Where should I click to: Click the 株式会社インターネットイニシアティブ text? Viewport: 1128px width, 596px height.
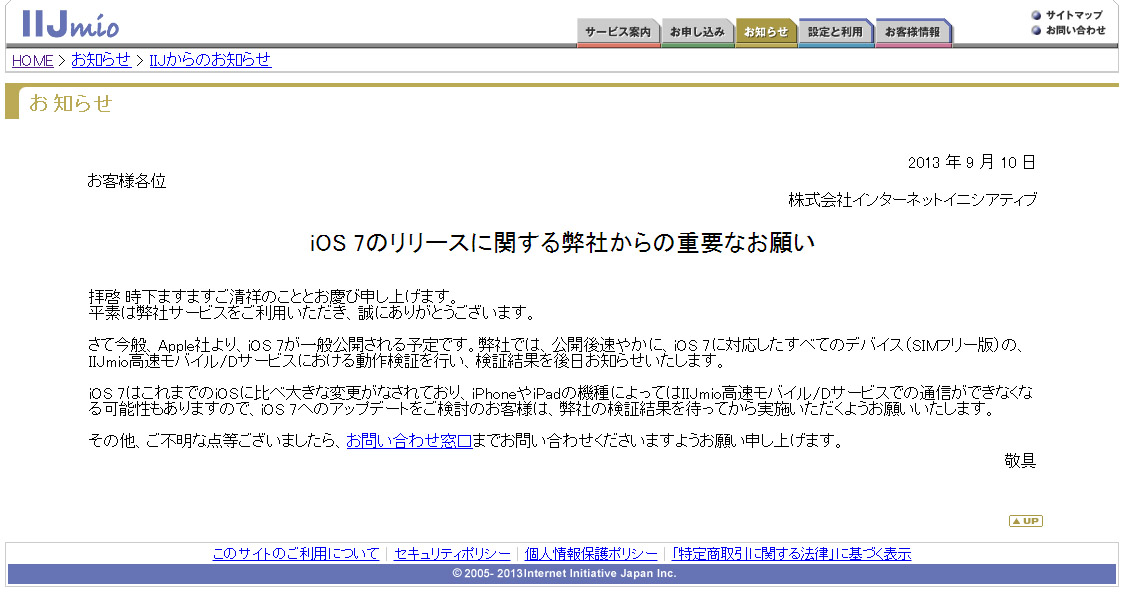click(x=912, y=199)
